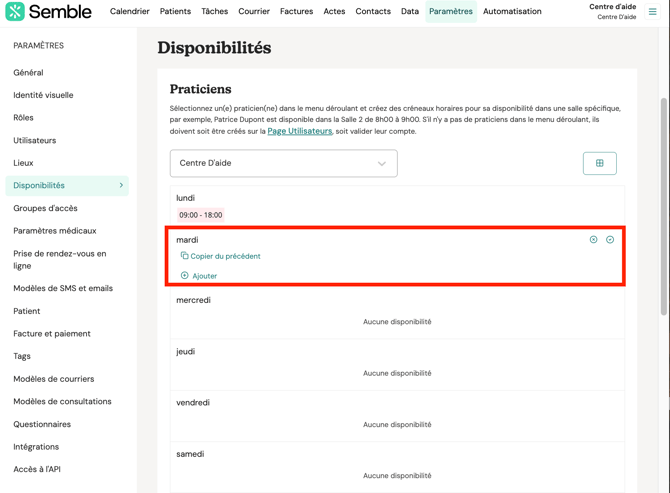
Task: Open Intégrations settings in sidebar
Action: click(36, 447)
